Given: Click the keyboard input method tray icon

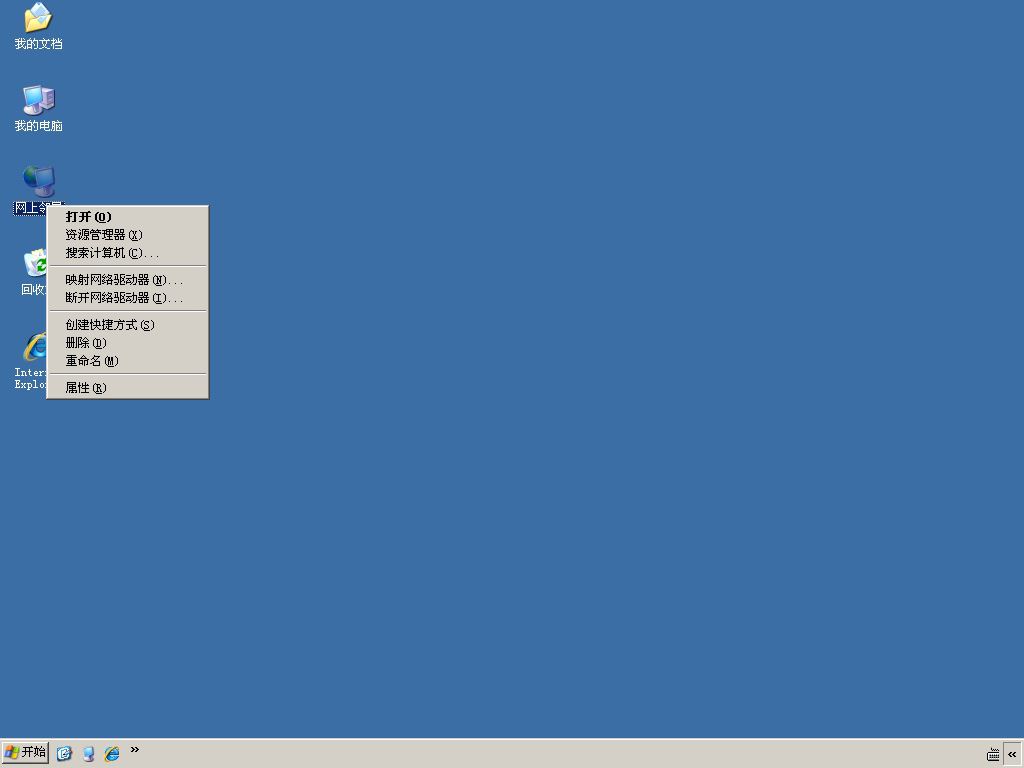Looking at the screenshot, I should pyautogui.click(x=993, y=754).
